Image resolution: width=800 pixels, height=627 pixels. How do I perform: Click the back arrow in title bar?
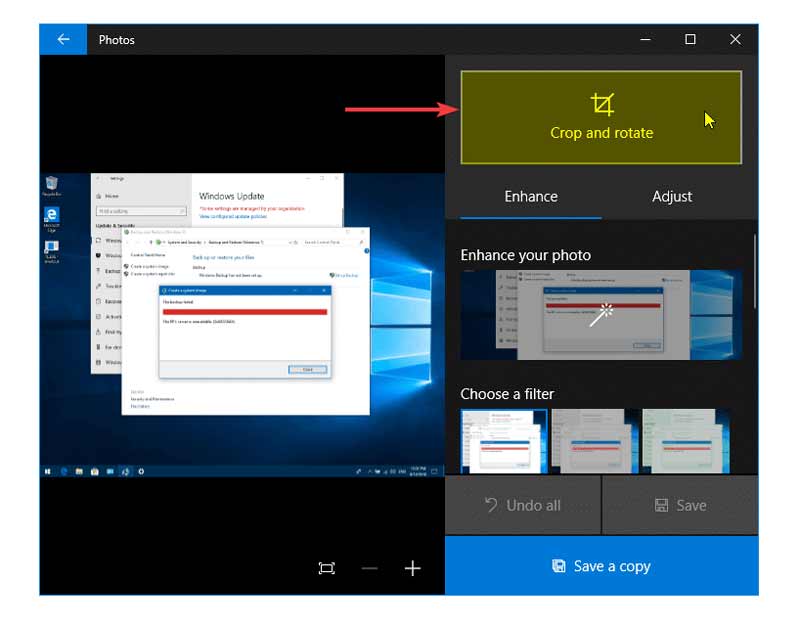63,40
